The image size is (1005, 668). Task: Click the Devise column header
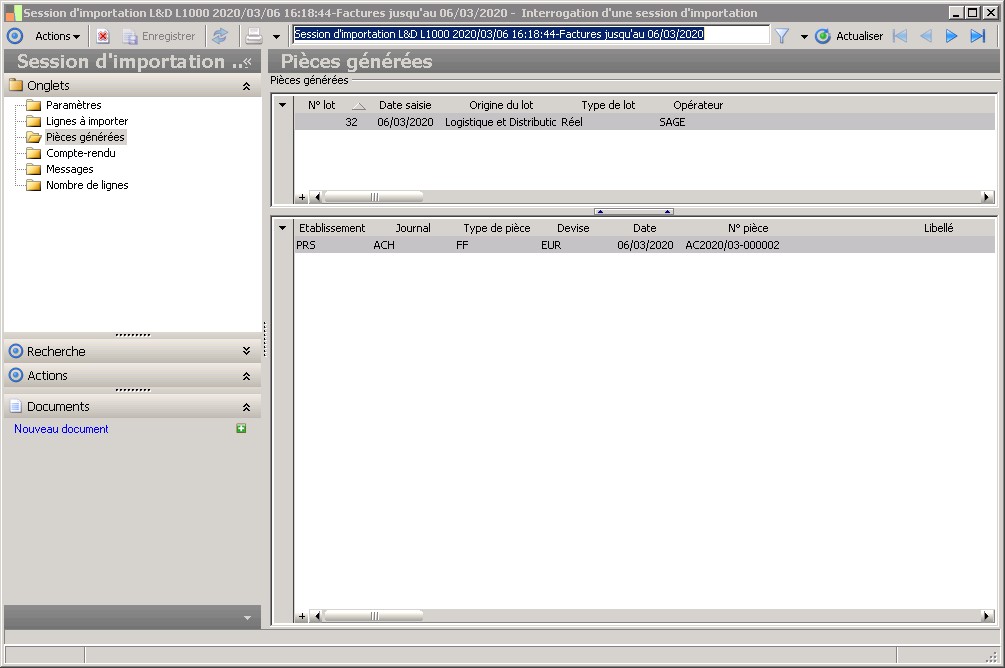[x=573, y=228]
